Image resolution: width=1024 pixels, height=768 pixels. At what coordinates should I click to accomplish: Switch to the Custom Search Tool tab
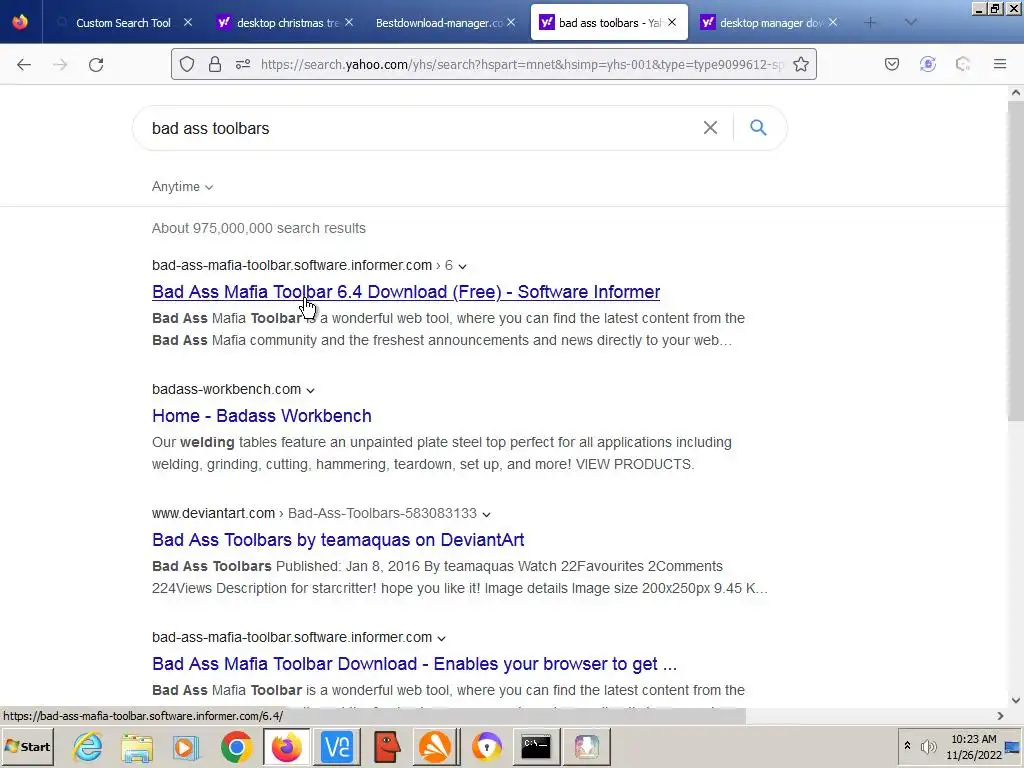pyautogui.click(x=123, y=23)
